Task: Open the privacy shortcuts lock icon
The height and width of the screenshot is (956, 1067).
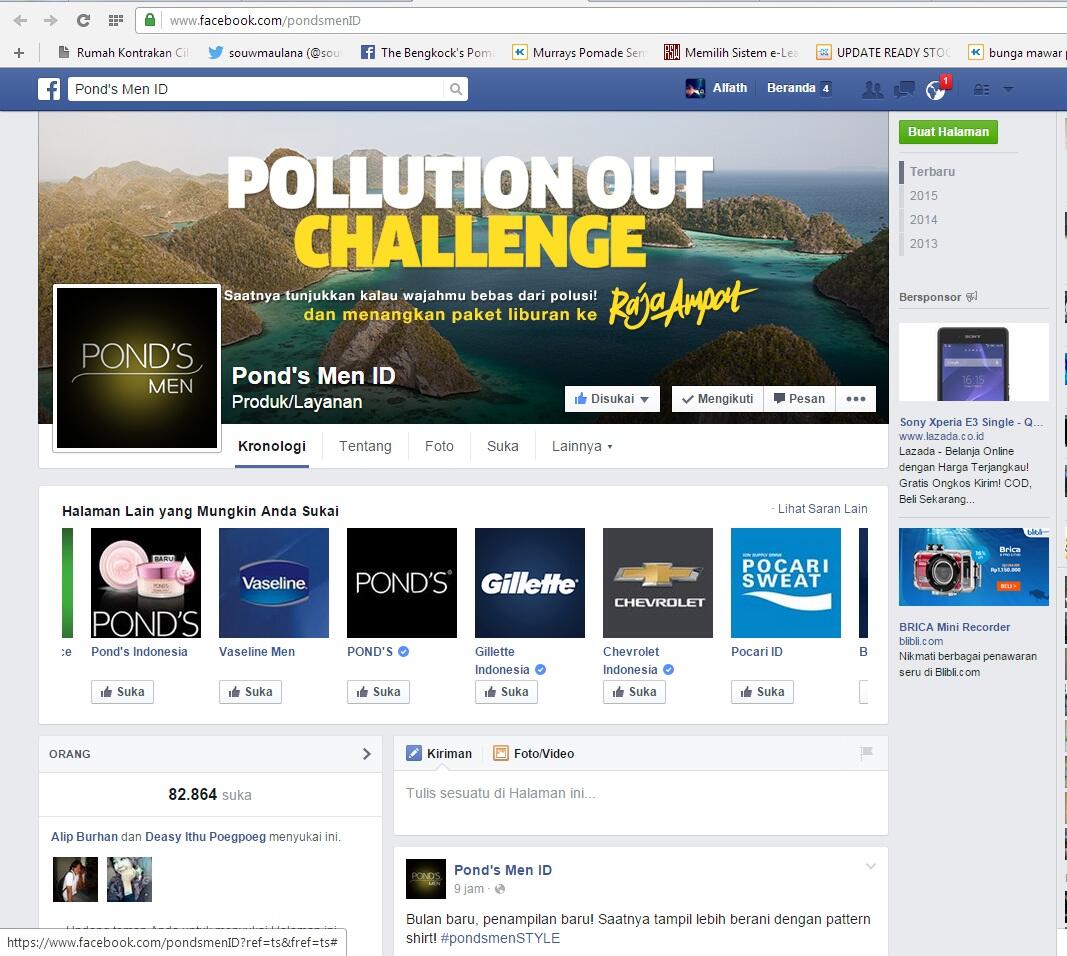Action: click(x=981, y=89)
